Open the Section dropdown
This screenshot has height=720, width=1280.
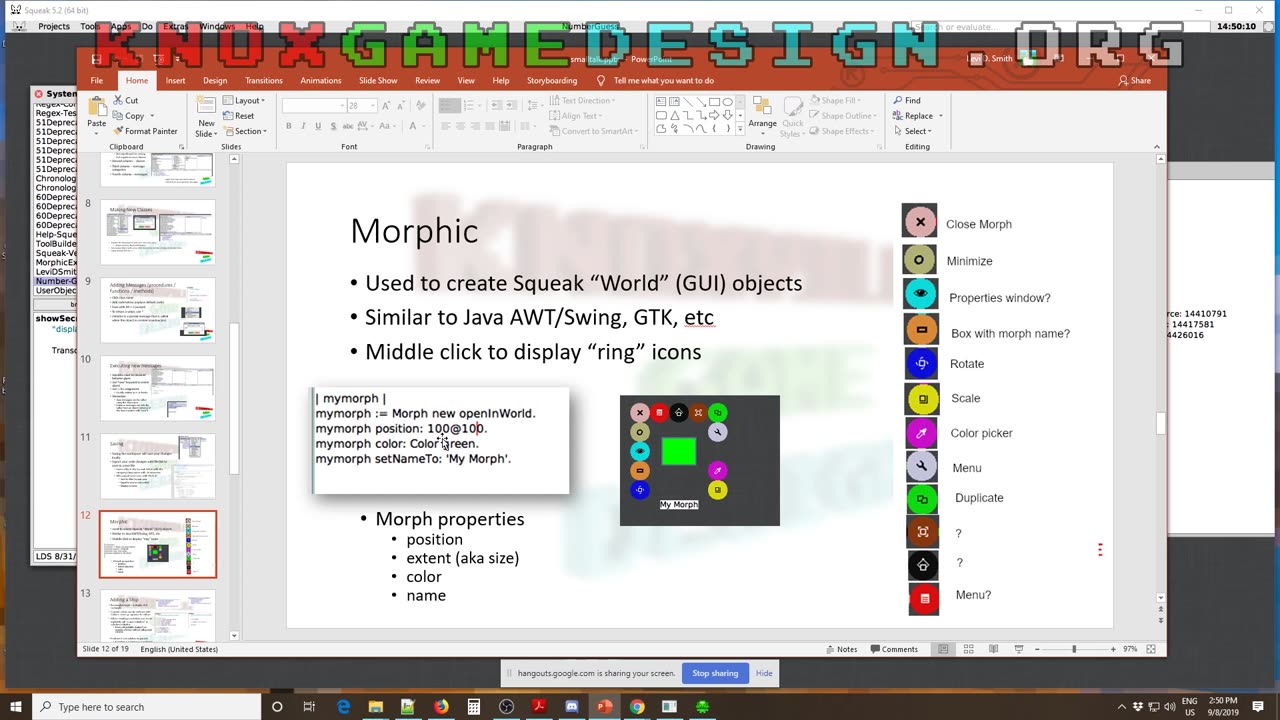point(245,131)
